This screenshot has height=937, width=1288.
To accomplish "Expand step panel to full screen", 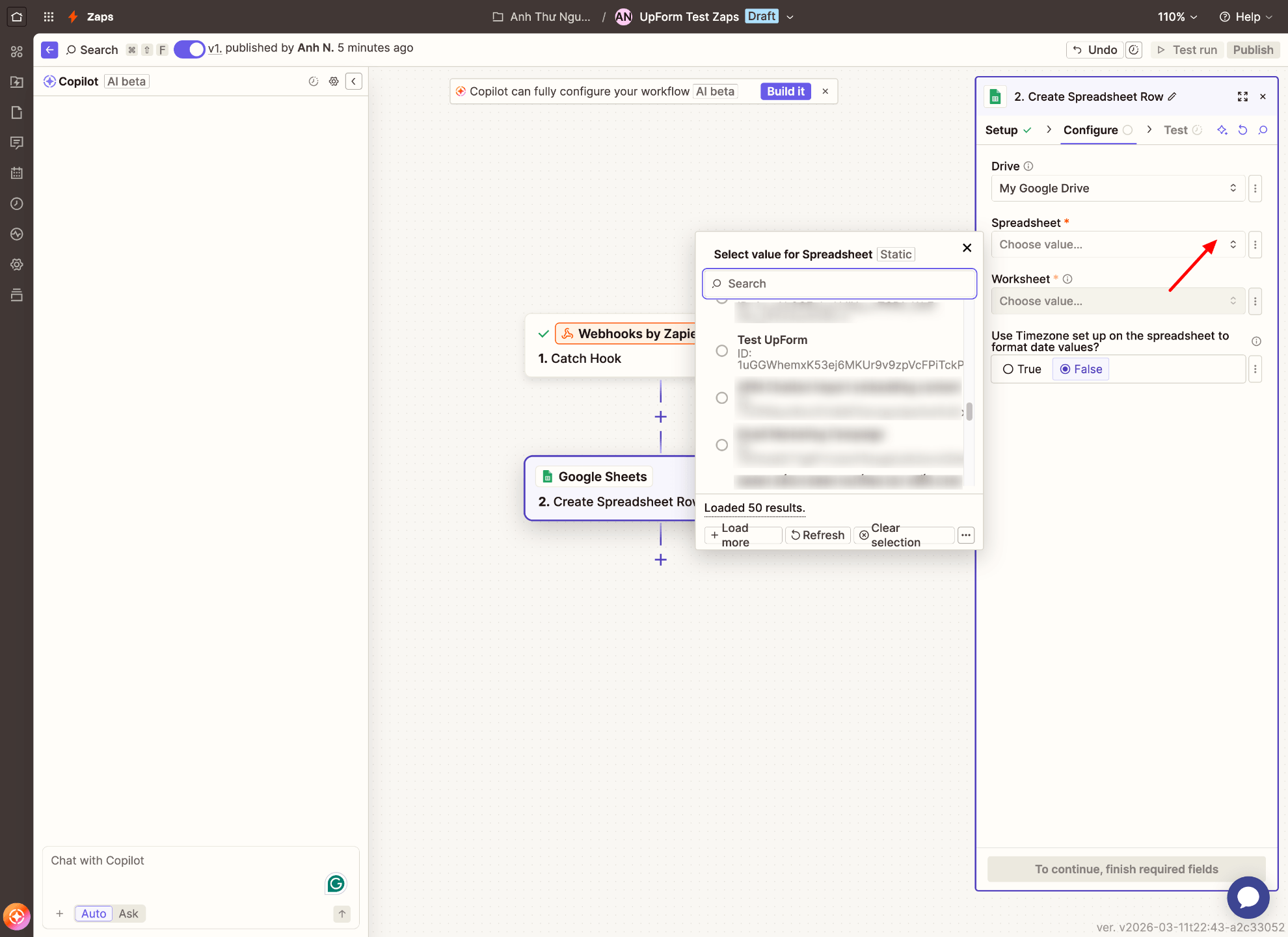I will click(1242, 97).
